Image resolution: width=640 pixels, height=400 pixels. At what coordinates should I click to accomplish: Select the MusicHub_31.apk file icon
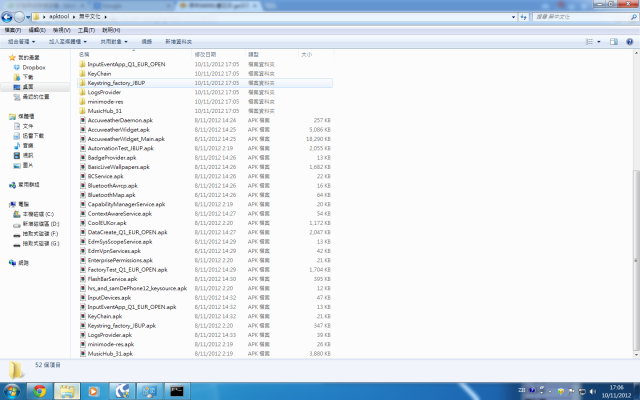(x=83, y=354)
